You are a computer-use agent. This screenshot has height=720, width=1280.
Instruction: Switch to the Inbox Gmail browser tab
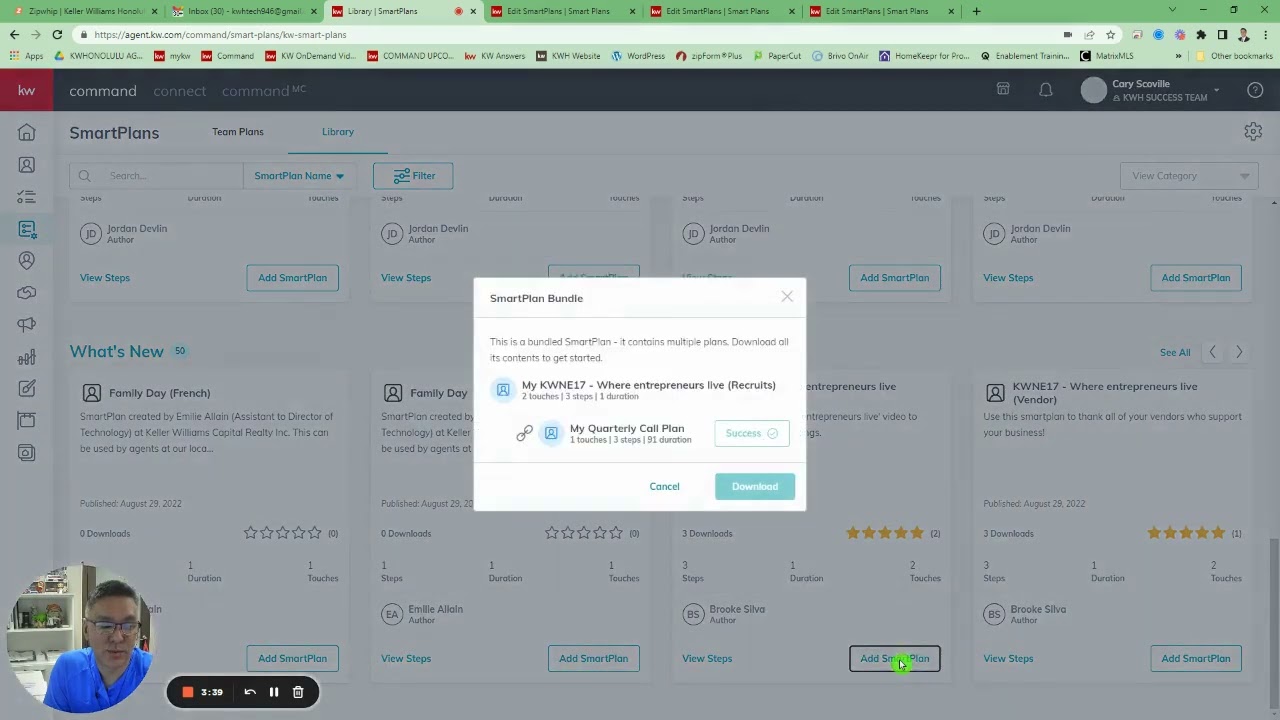tap(244, 11)
